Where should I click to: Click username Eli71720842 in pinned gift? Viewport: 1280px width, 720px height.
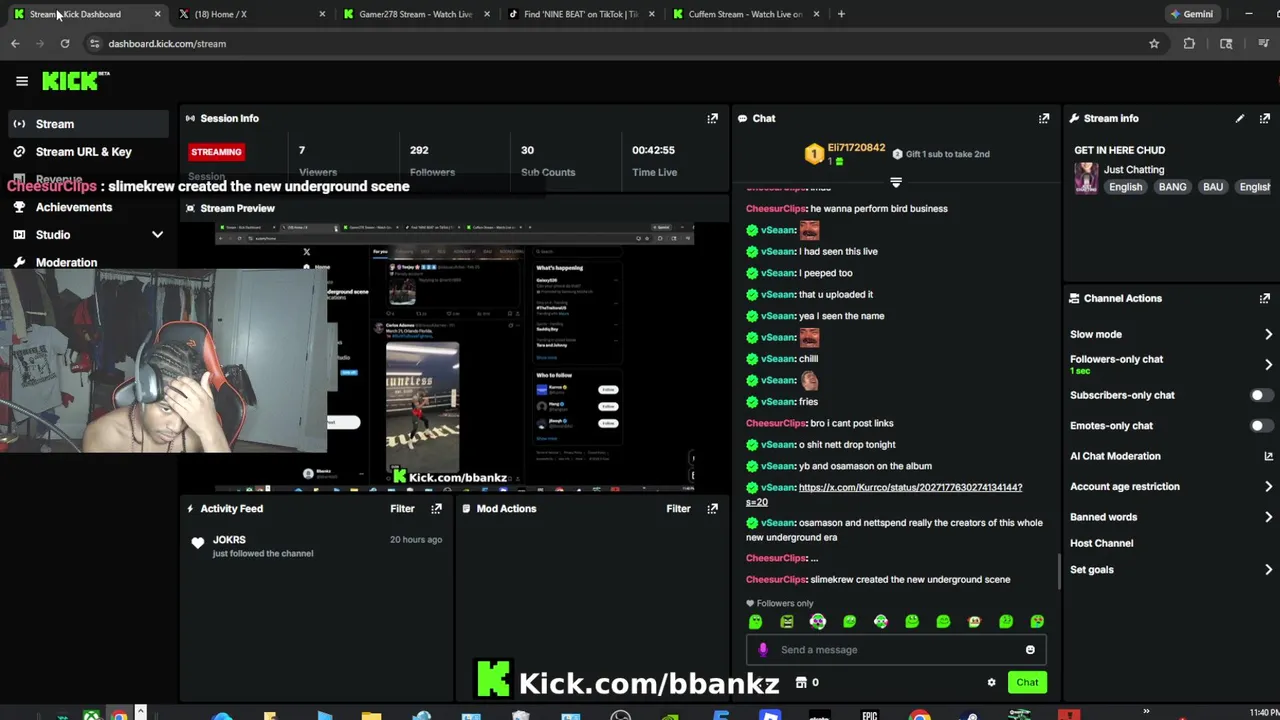click(x=856, y=148)
